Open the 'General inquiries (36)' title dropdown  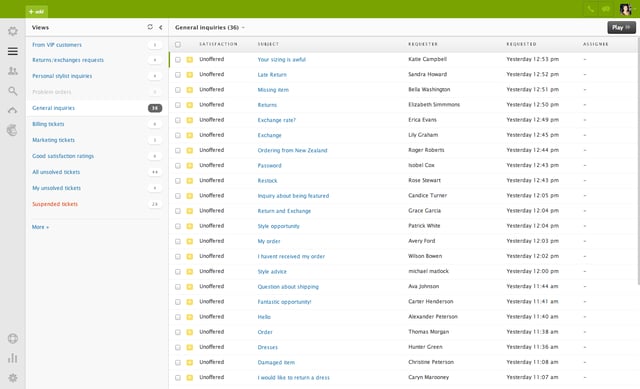tap(210, 27)
